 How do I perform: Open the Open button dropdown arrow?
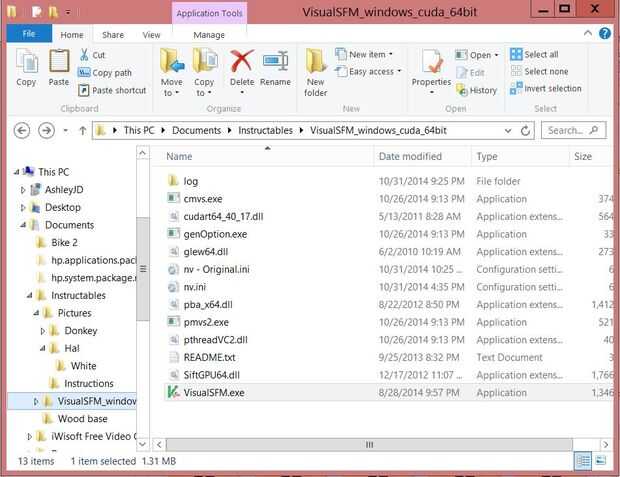[497, 55]
